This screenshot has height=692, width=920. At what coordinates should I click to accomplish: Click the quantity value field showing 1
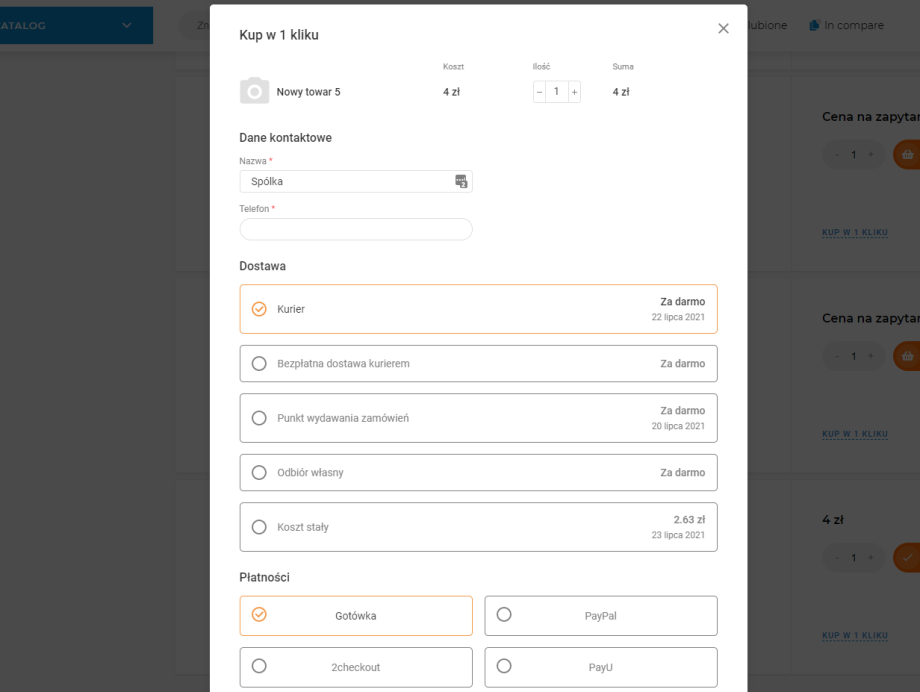coord(557,92)
